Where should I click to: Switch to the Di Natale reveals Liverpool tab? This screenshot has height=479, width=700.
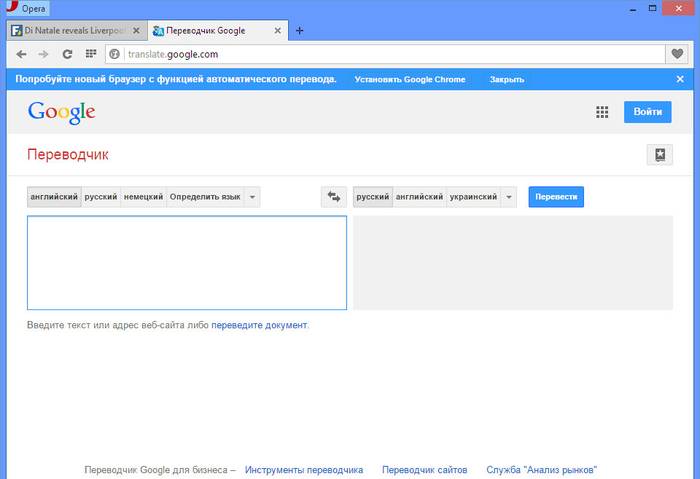(70, 30)
